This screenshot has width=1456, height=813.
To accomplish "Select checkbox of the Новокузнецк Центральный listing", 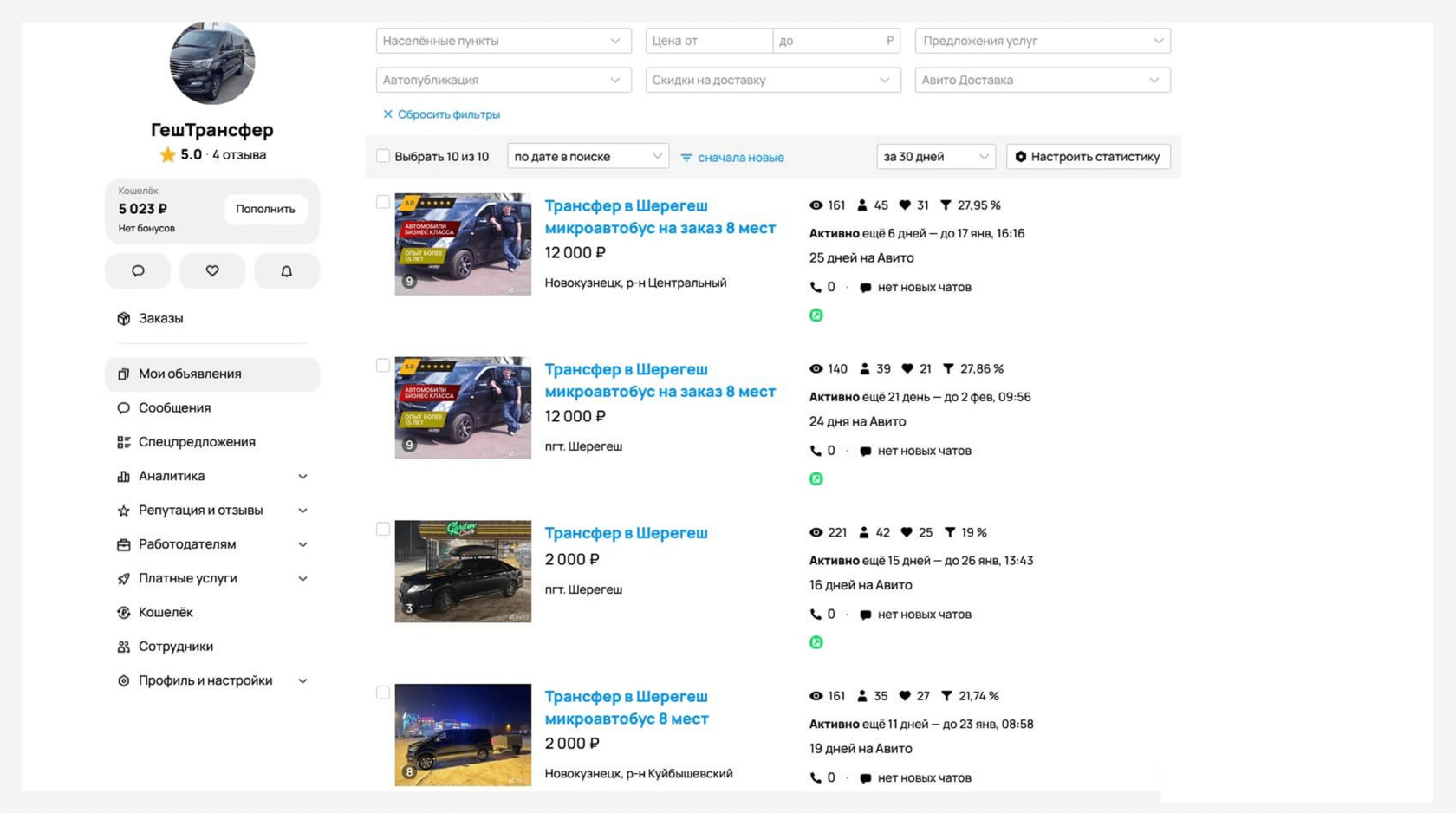I will click(383, 202).
